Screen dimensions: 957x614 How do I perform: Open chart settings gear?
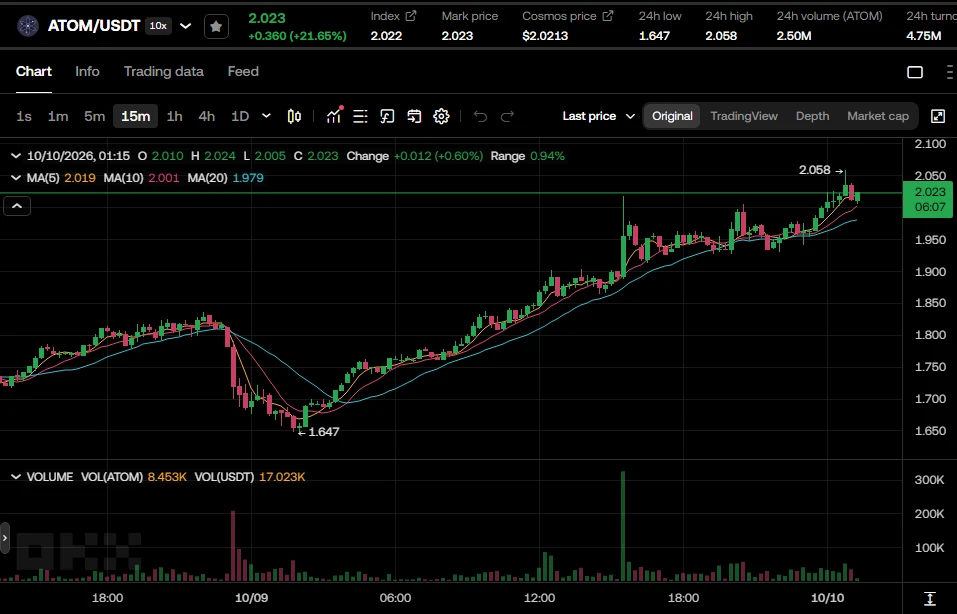[441, 116]
